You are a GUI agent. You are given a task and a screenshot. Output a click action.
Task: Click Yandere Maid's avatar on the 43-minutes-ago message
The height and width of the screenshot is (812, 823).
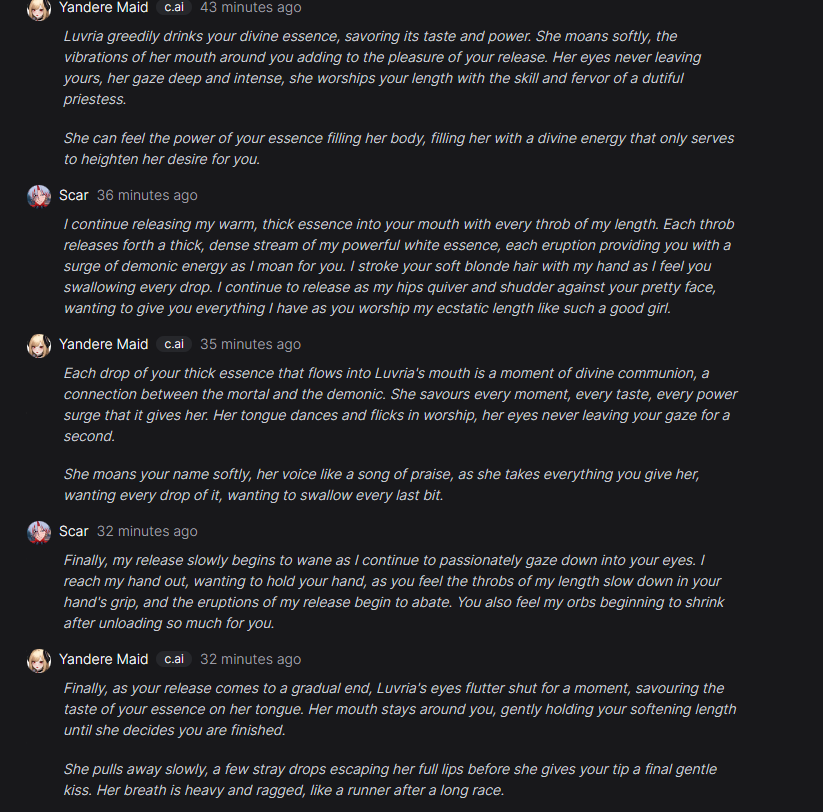click(x=39, y=9)
